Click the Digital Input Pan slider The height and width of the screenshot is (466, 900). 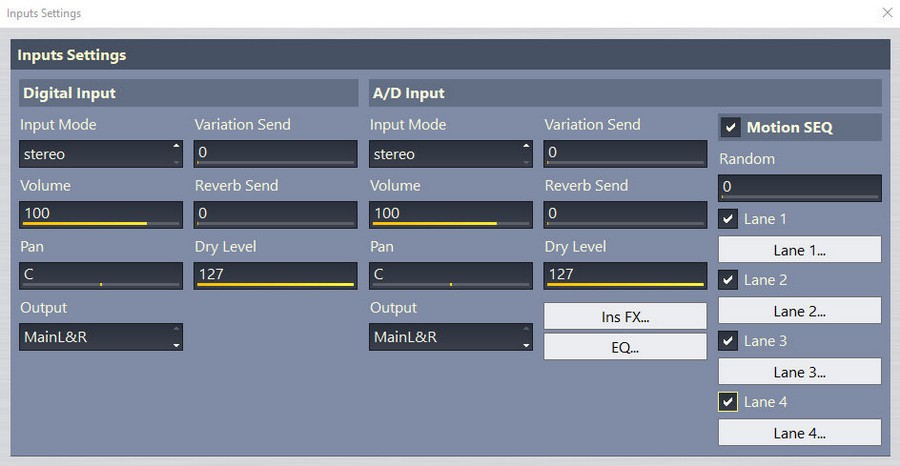coord(101,276)
